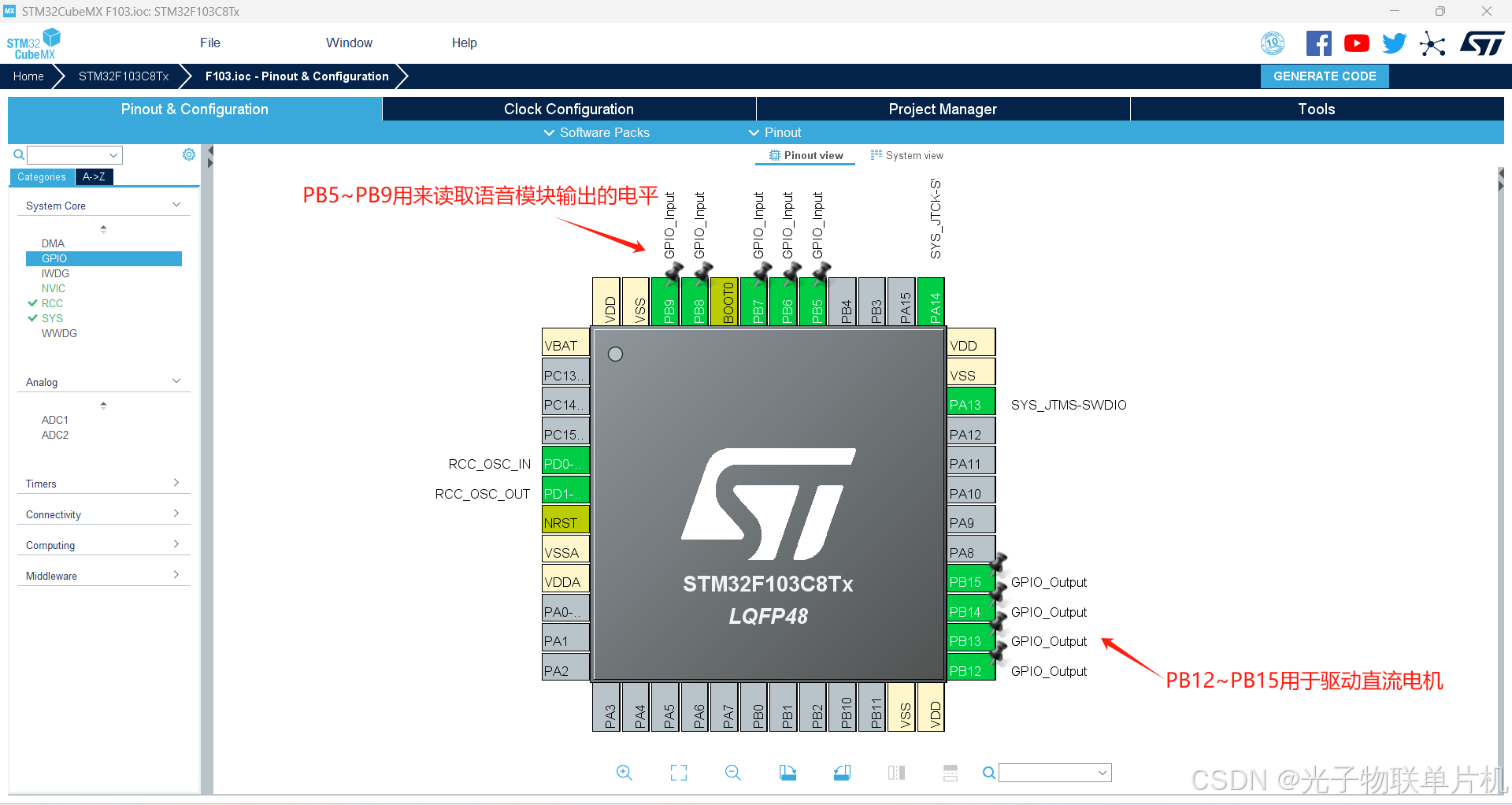Select NVIC in the System Core list
Viewport: 1512px width, 805px height.
click(x=54, y=288)
